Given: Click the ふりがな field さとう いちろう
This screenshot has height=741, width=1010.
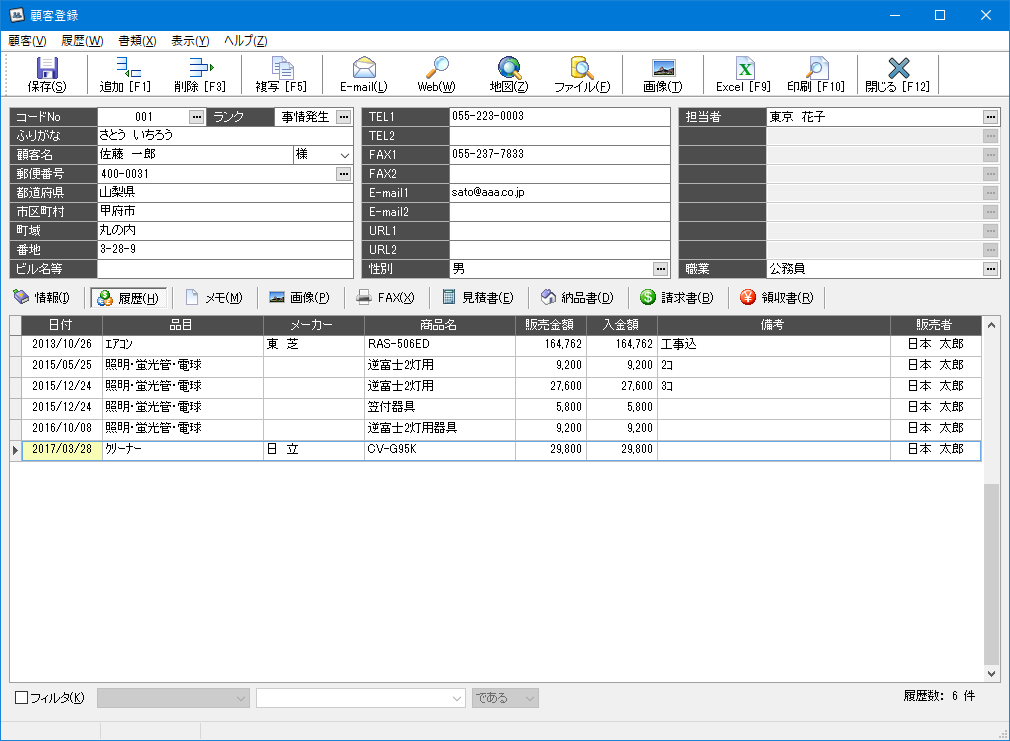Looking at the screenshot, I should point(225,136).
